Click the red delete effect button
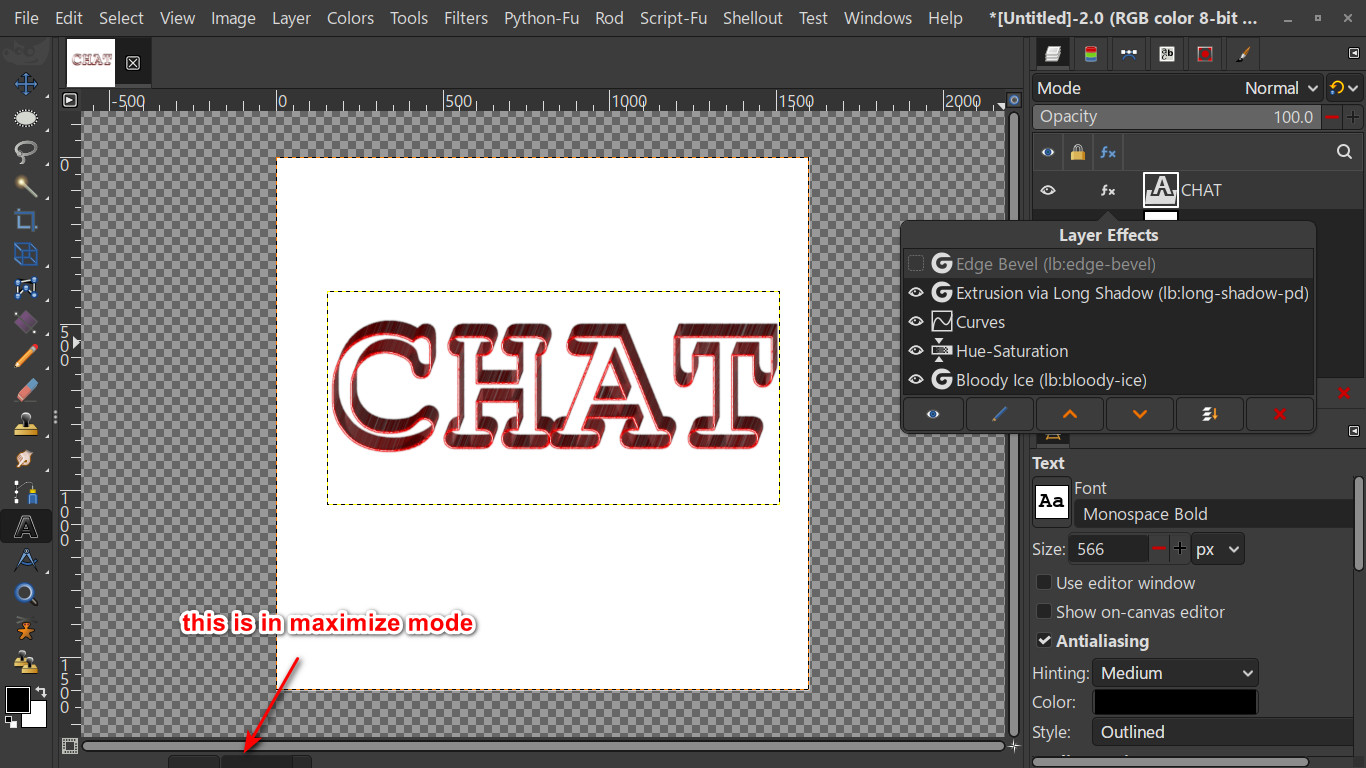The height and width of the screenshot is (768, 1366). tap(1280, 414)
